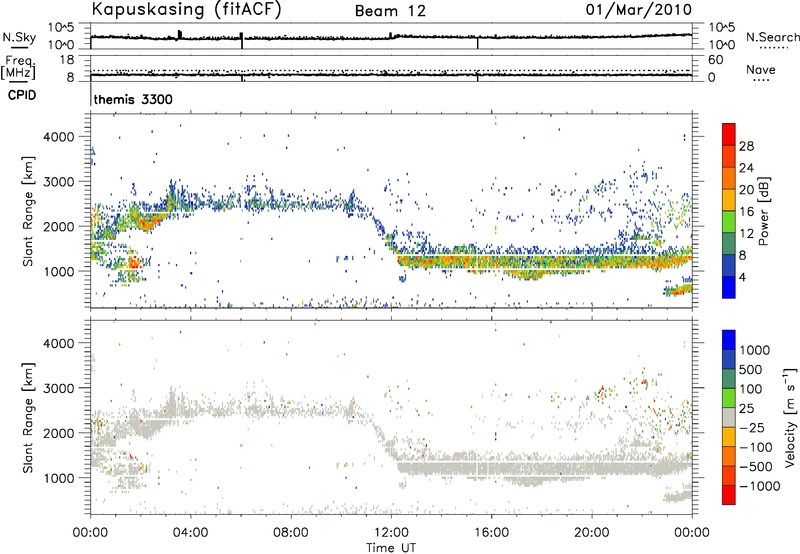
Task: Click the "16" label on Power color bar
Action: (x=746, y=212)
